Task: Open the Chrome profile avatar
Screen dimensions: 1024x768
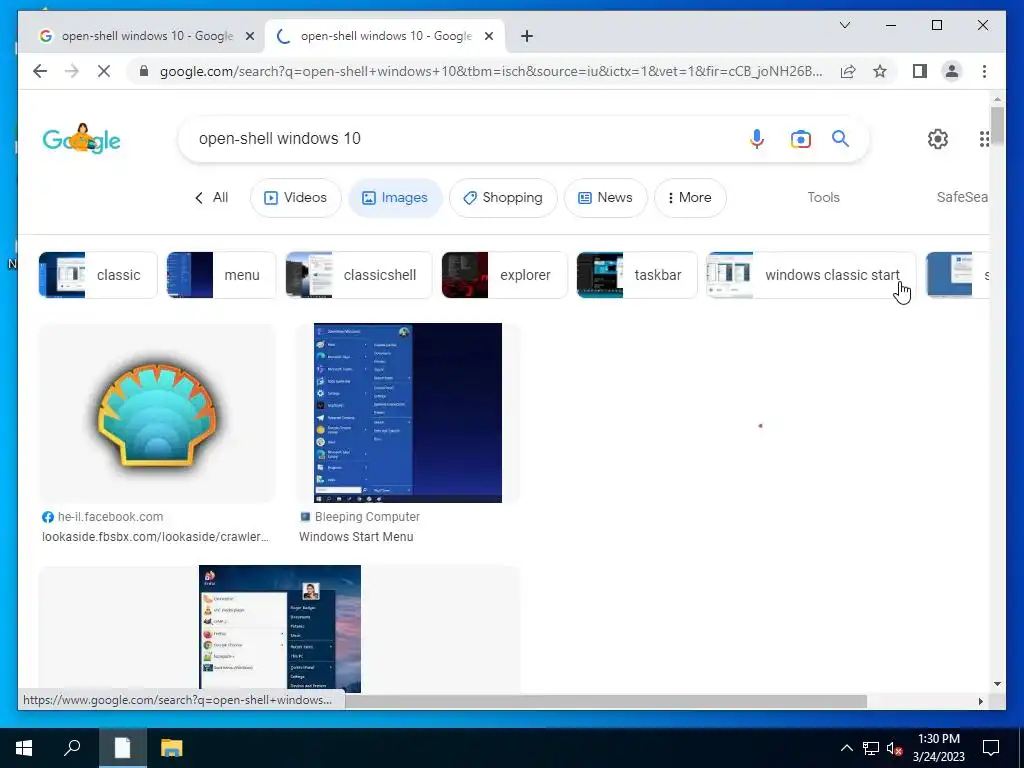Action: [952, 71]
